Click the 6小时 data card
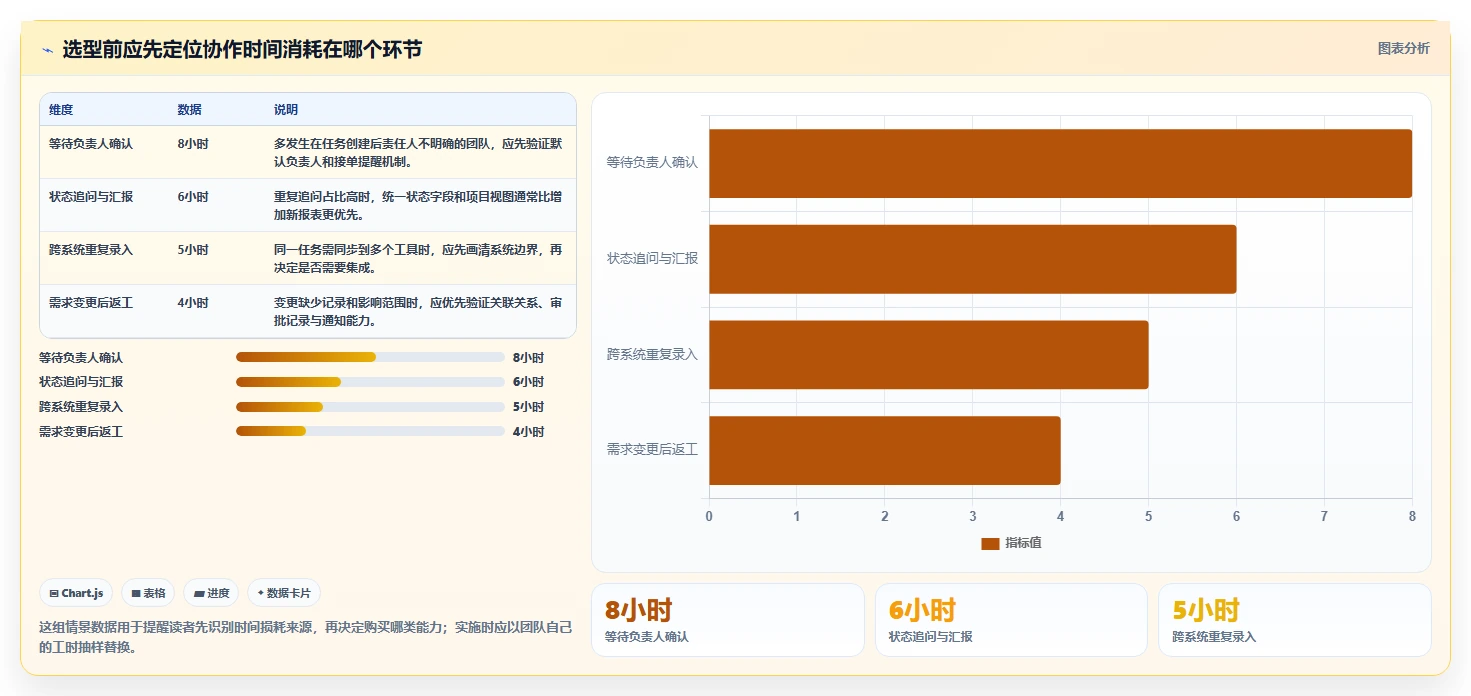 [x=1011, y=620]
